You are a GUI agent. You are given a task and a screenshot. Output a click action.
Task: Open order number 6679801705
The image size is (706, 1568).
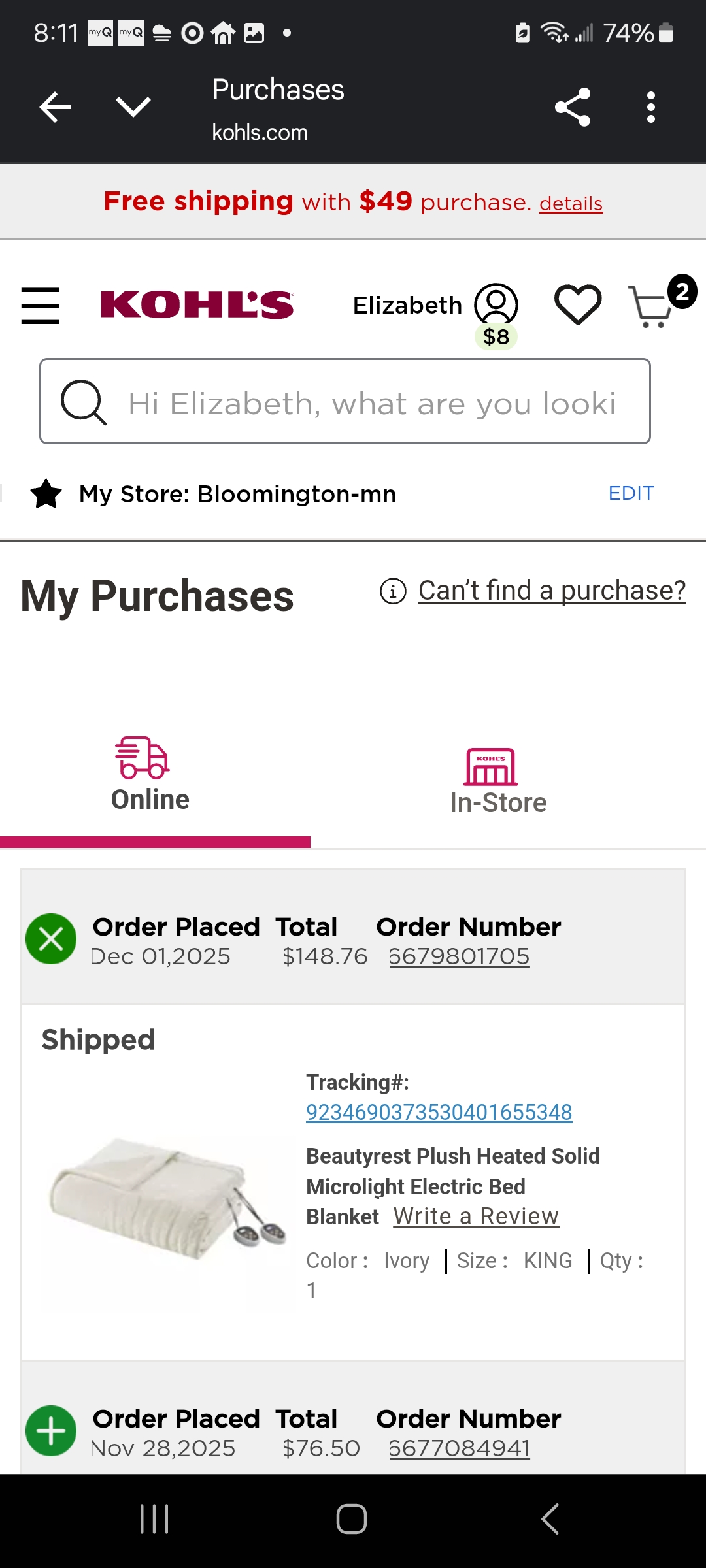(460, 956)
